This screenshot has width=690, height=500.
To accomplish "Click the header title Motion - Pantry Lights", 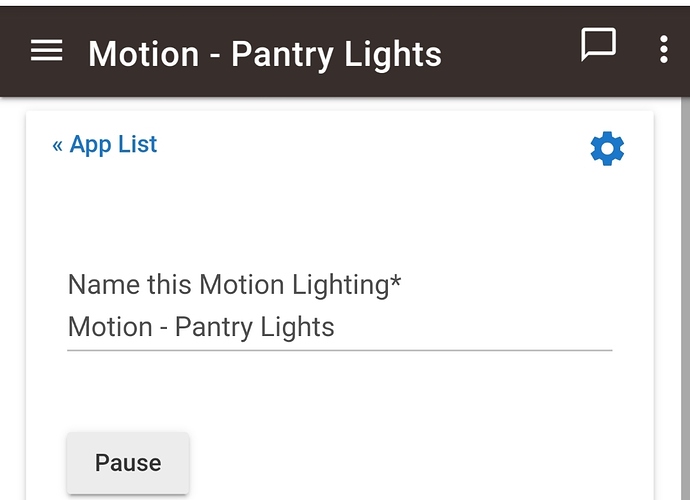I will click(264, 54).
